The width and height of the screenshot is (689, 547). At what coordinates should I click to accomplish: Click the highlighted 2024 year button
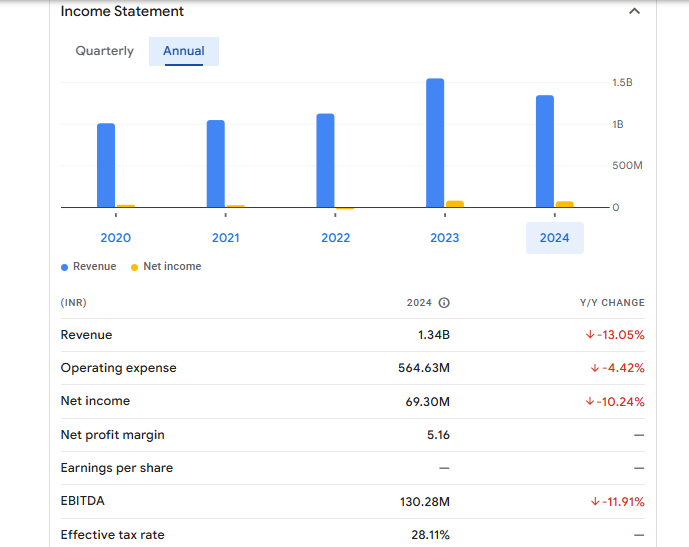coord(554,238)
